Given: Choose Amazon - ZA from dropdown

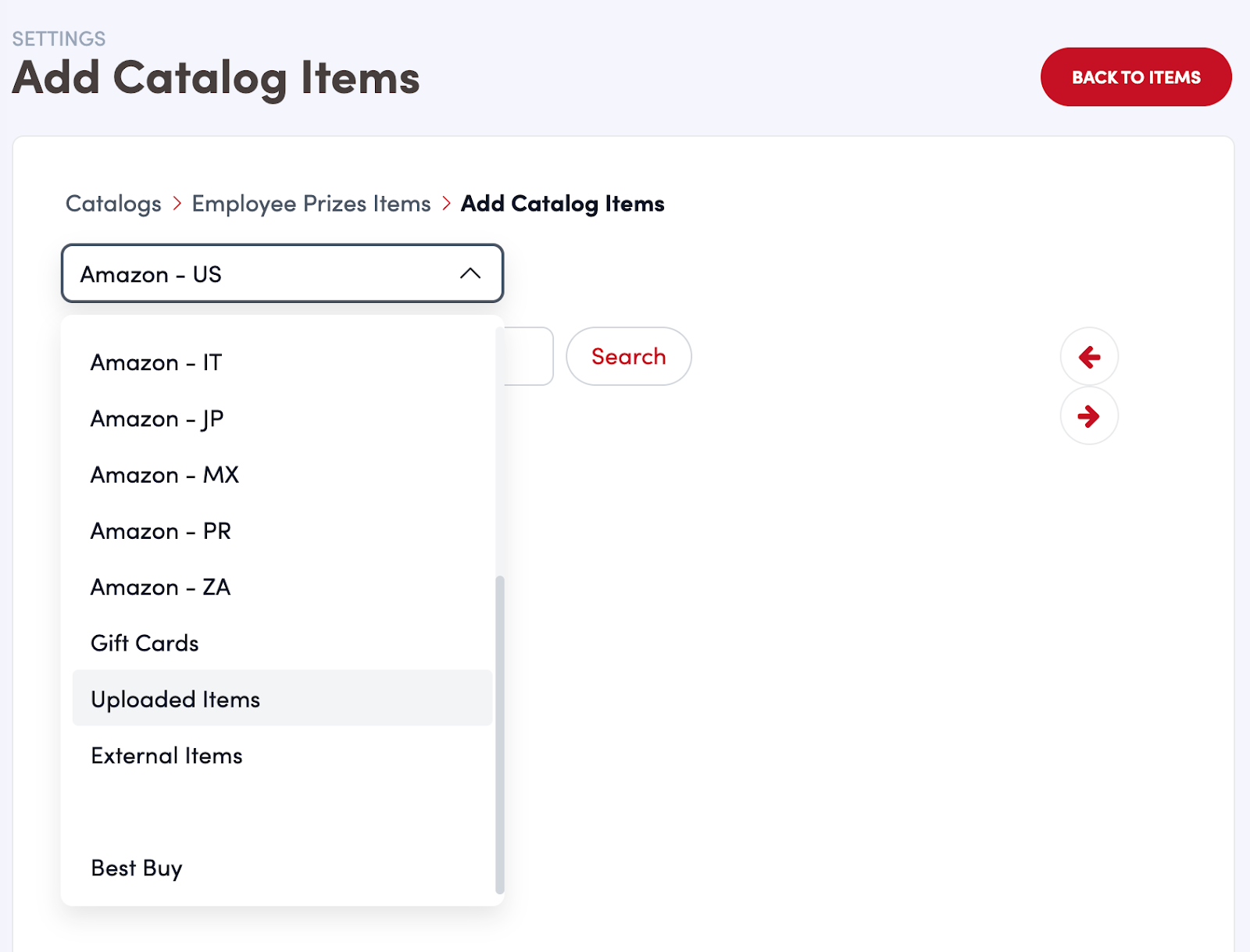Looking at the screenshot, I should [x=161, y=587].
